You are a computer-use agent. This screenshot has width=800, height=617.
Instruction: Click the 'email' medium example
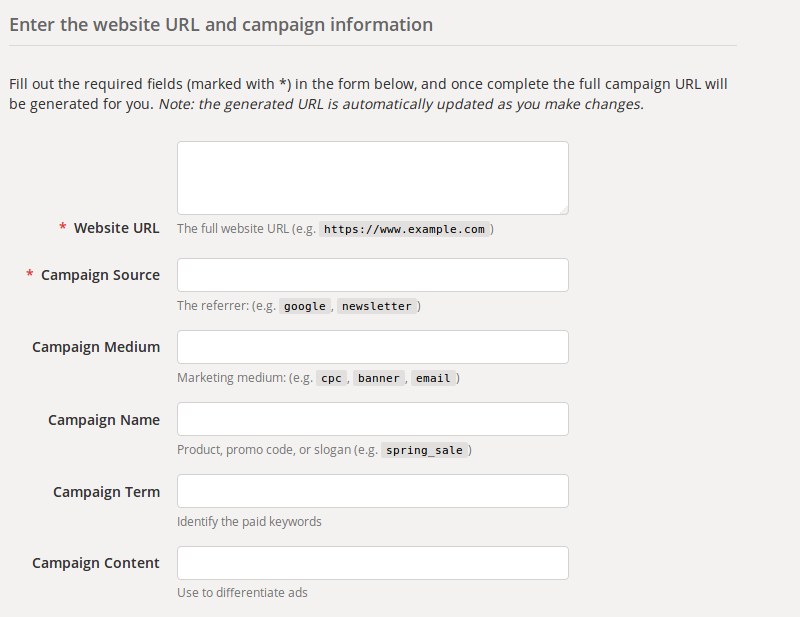[433, 378]
